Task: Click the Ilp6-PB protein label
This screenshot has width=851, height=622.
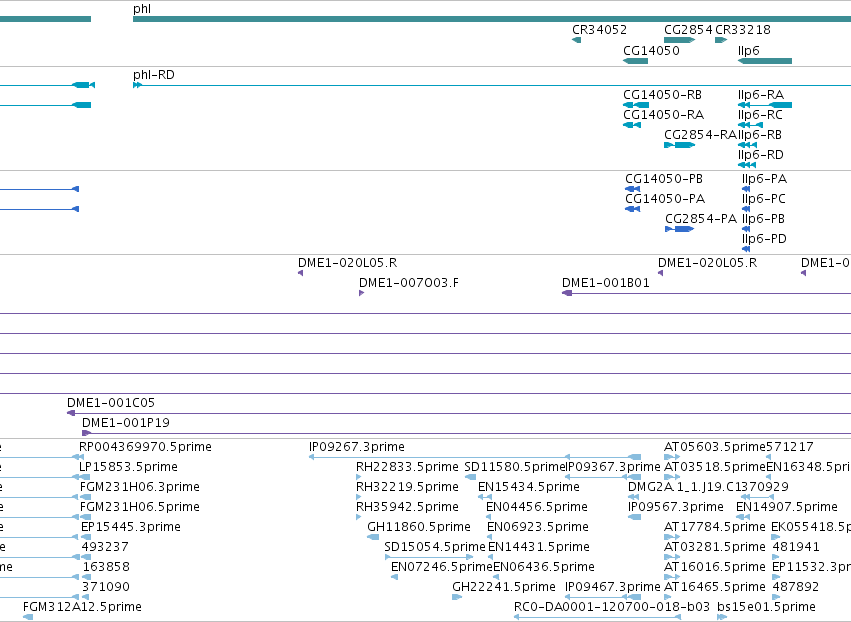Action: [763, 219]
